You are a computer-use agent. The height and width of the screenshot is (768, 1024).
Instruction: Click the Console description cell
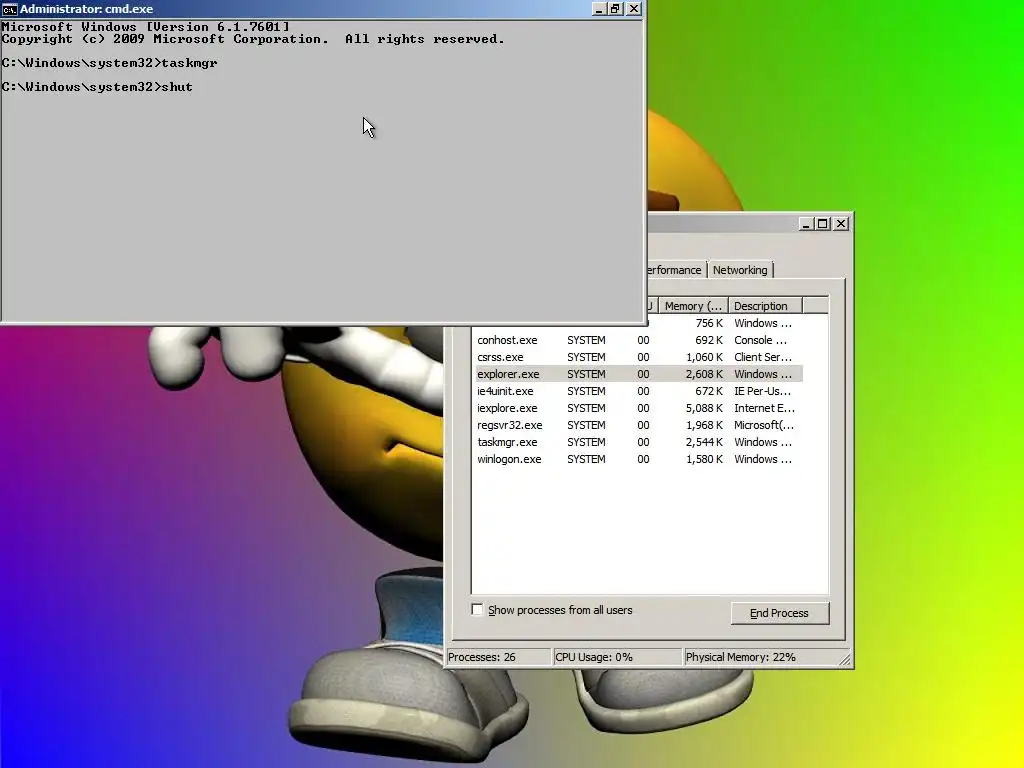tap(760, 340)
